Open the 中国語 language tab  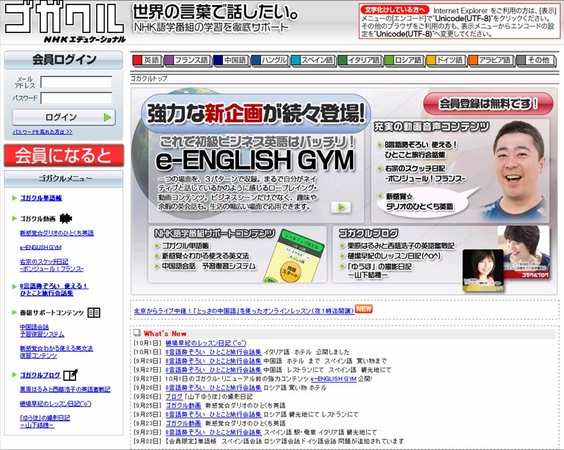231,60
